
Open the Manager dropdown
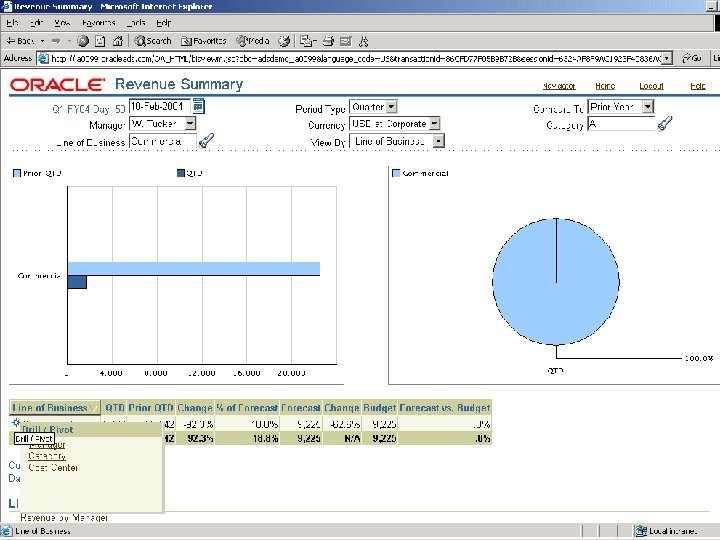point(163,124)
